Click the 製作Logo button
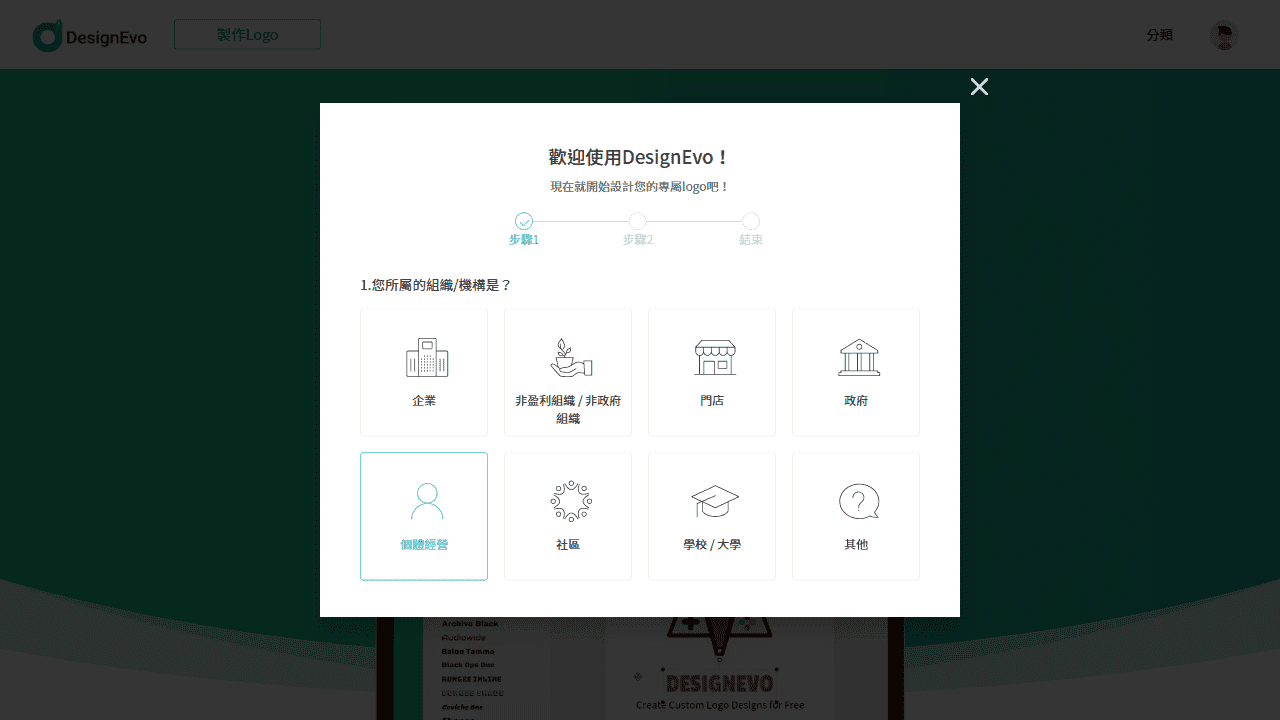Viewport: 1280px width, 720px height. click(x=247, y=33)
